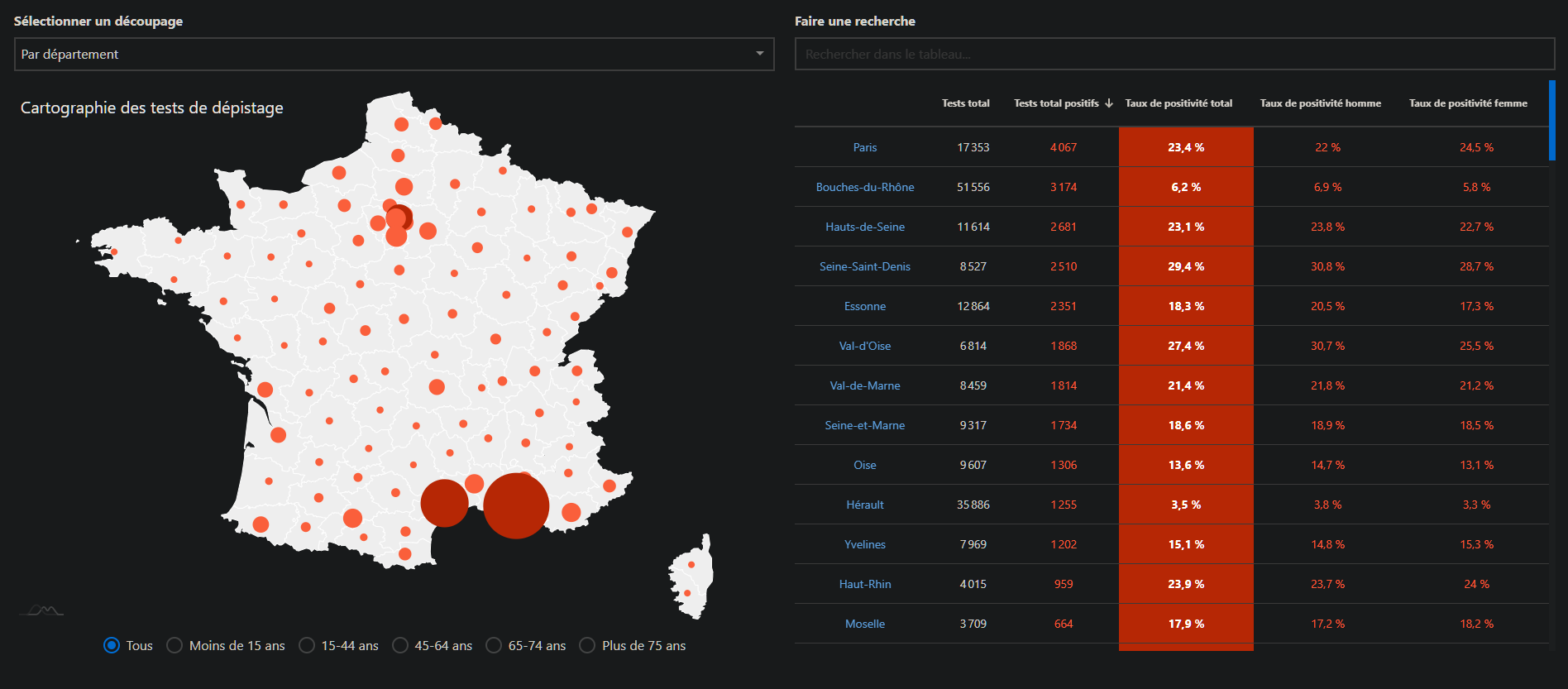Screen dimensions: 1568x689
Task: Click the '23,4 %' positivity cell
Action: [x=1186, y=147]
